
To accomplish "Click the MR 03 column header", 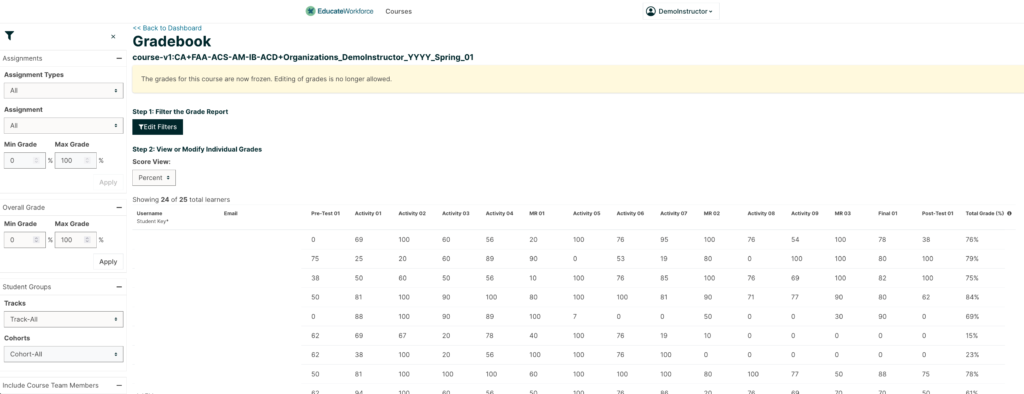I will (842, 213).
